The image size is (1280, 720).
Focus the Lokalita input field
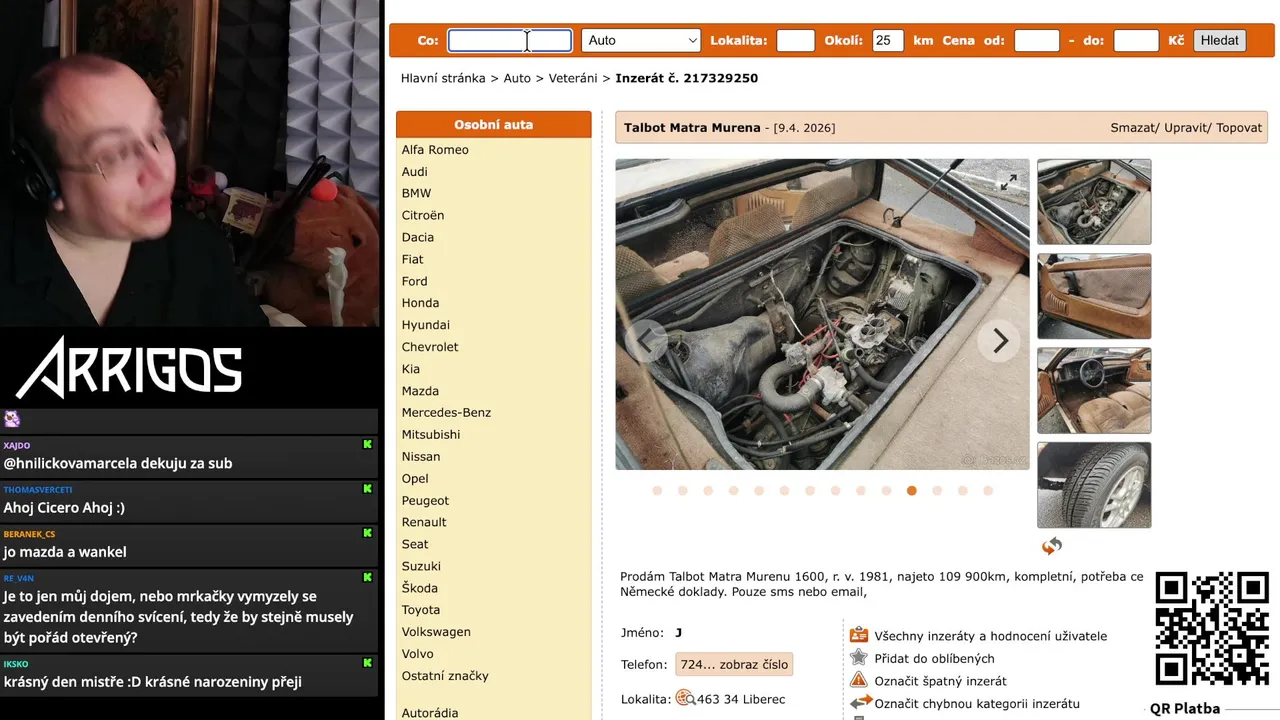(795, 40)
